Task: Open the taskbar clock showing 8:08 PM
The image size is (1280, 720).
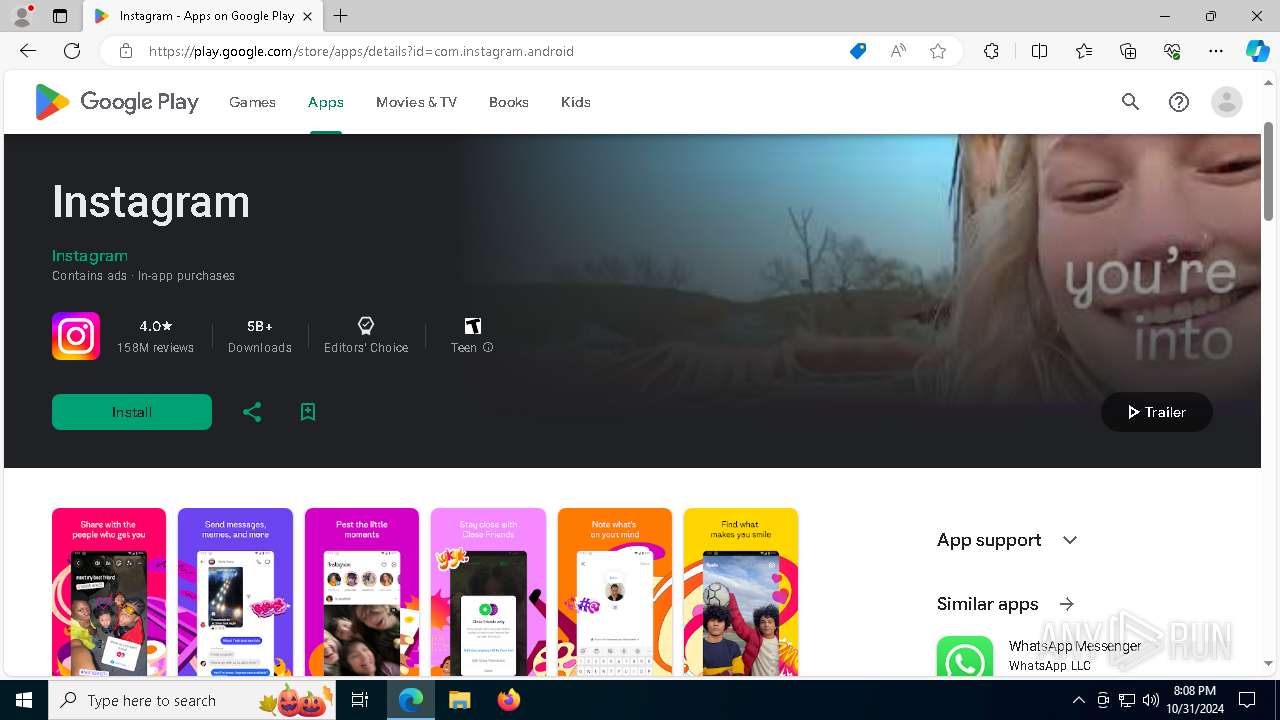Action: pyautogui.click(x=1194, y=700)
